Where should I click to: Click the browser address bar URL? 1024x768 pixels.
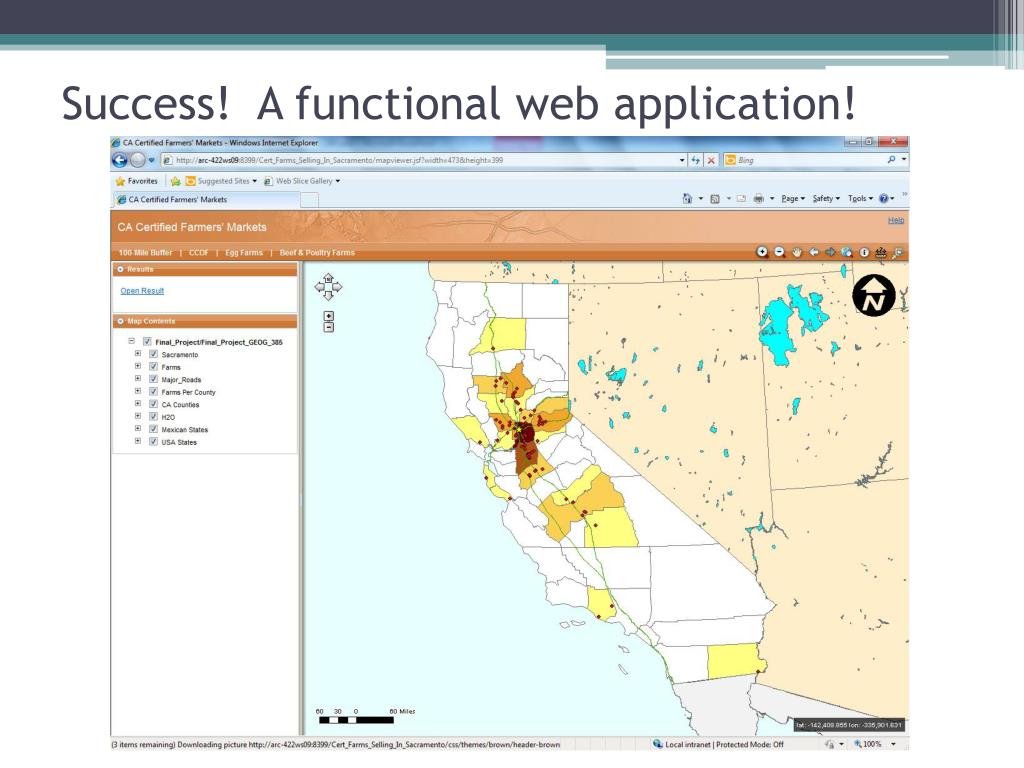[x=421, y=160]
